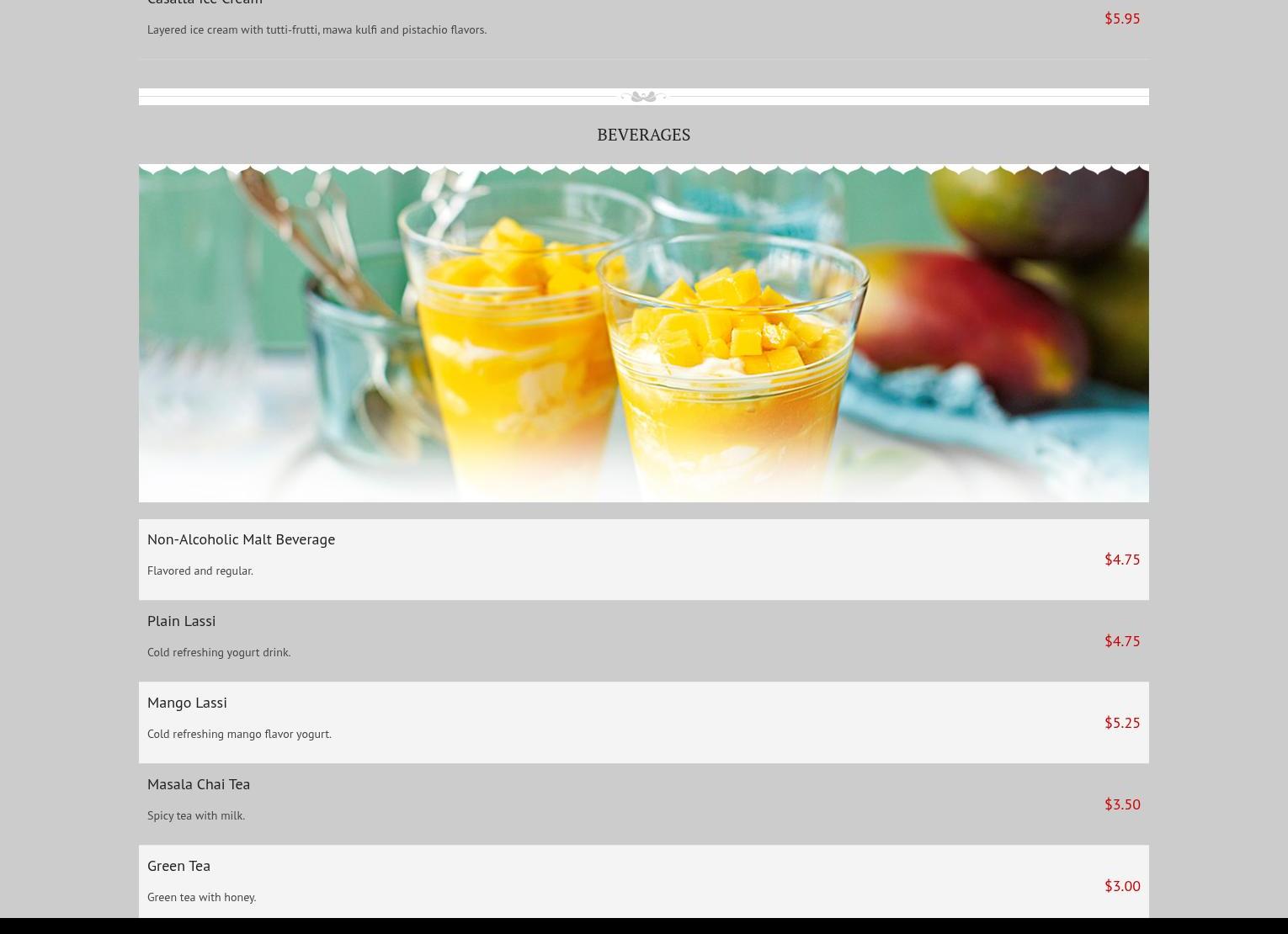Click the $5.25 price of Mango Lassi

tap(1122, 723)
